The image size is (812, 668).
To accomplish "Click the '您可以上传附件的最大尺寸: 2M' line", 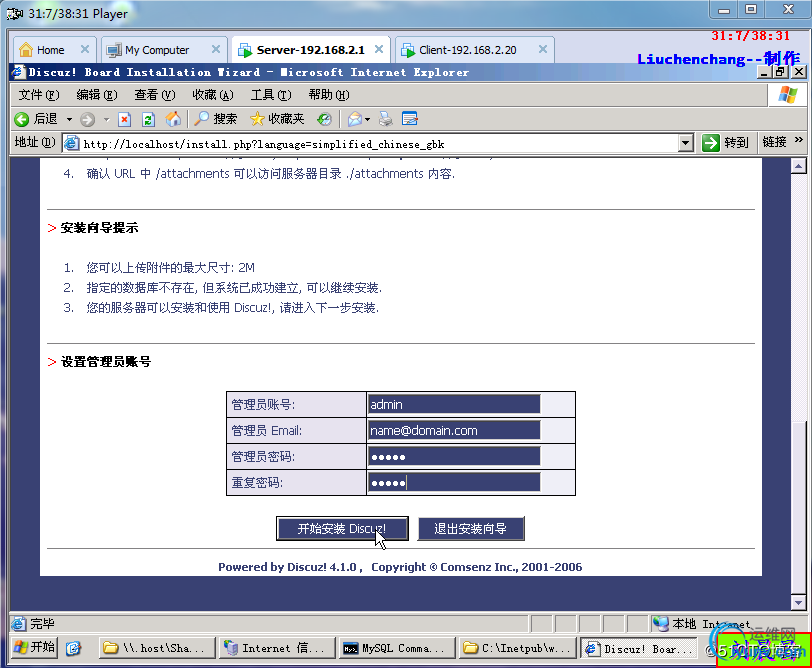I will click(170, 268).
